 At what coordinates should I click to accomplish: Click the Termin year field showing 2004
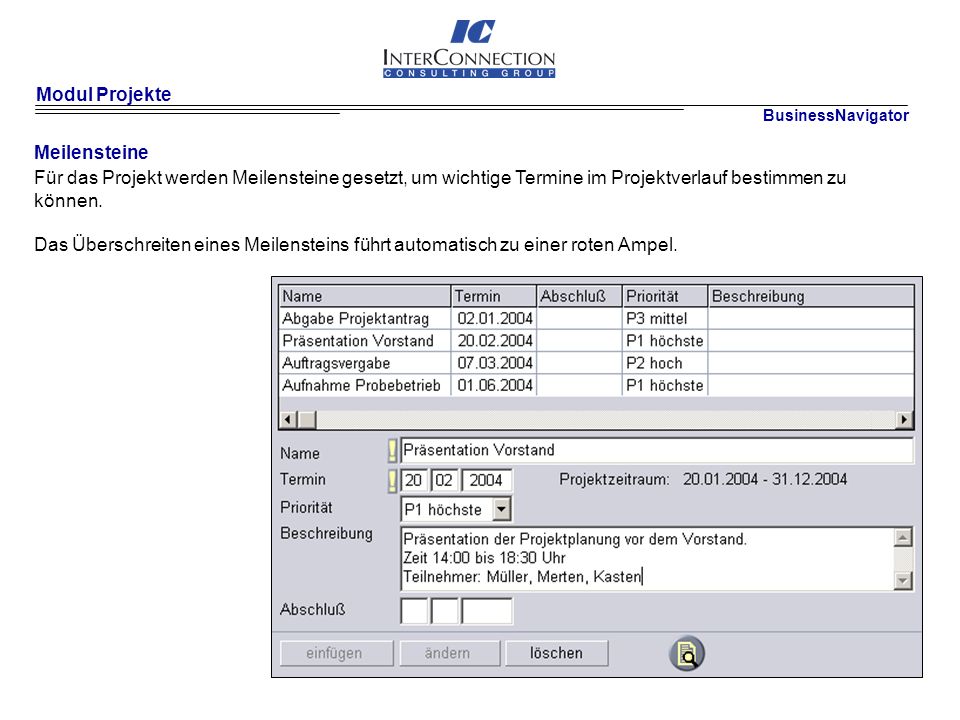tap(487, 481)
